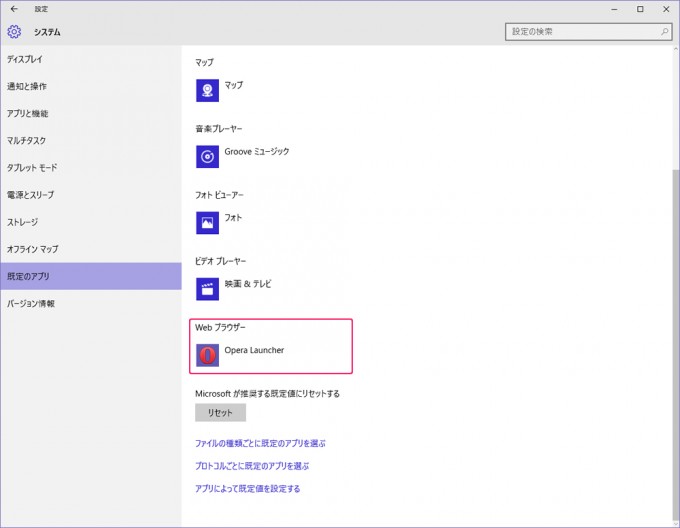The width and height of the screenshot is (680, 528).
Task: Open 通知と操作 in the sidebar
Action: pyautogui.click(x=91, y=86)
